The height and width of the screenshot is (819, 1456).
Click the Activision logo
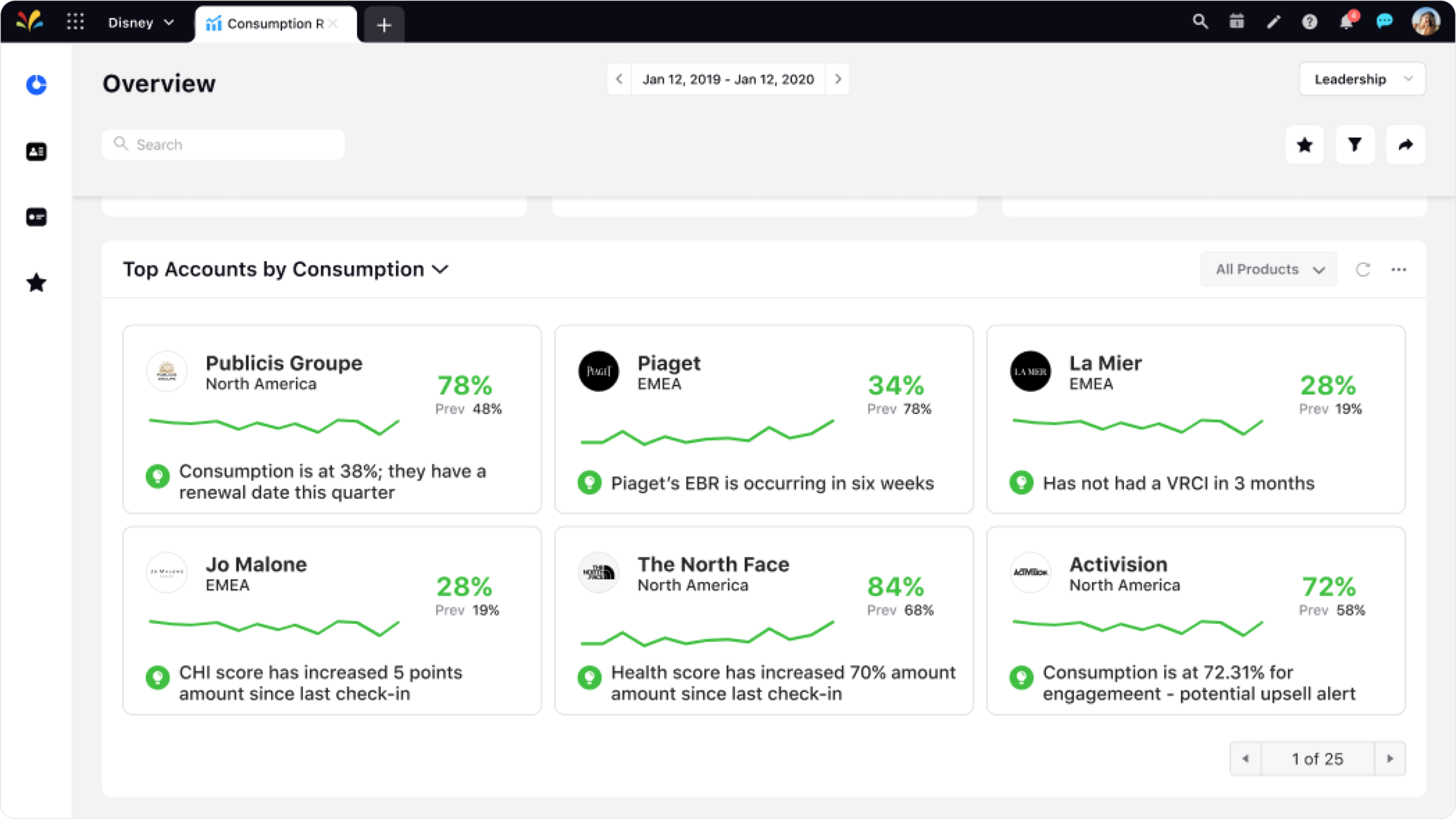click(1030, 573)
